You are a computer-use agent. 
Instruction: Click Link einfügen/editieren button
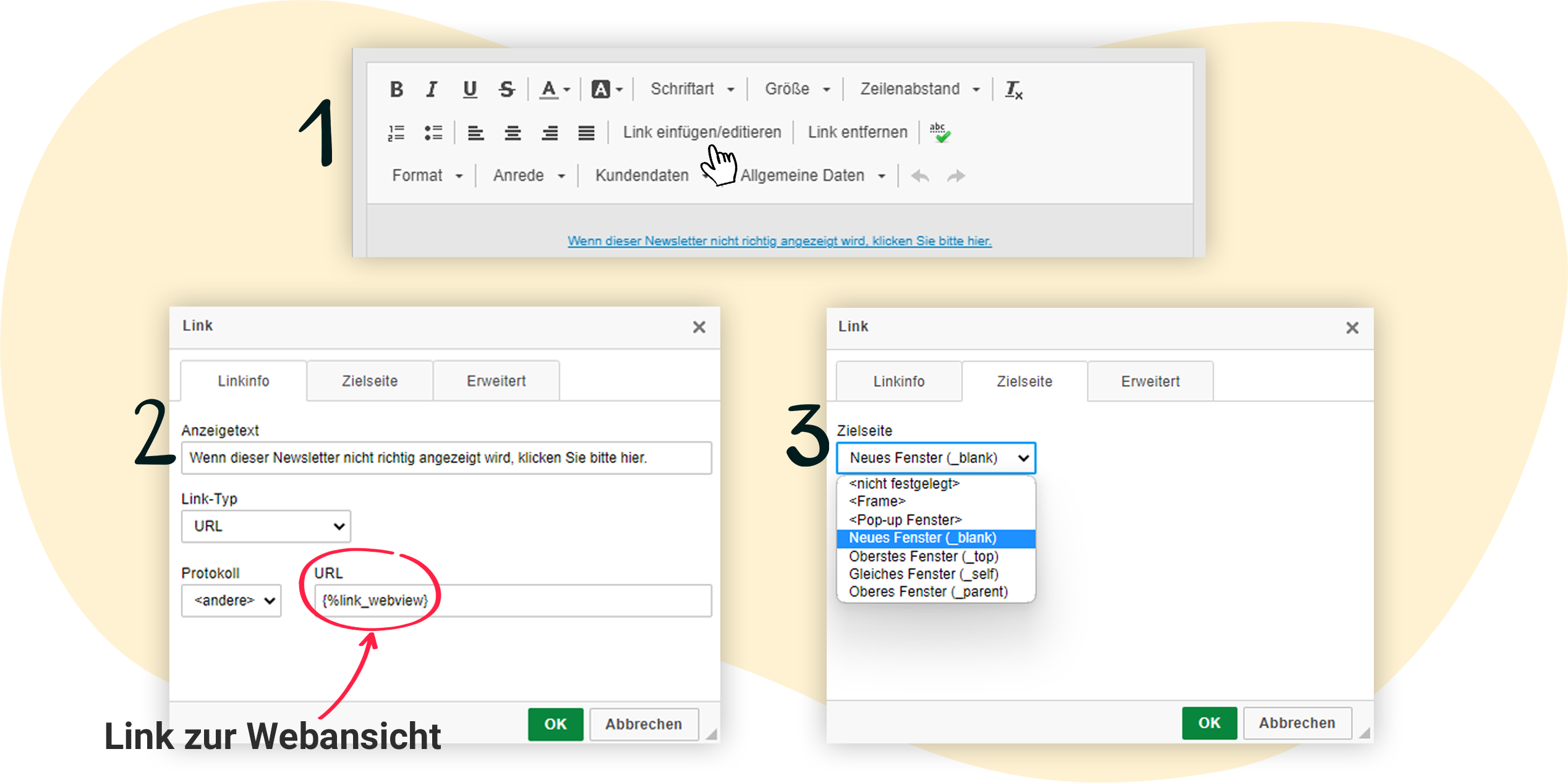pyautogui.click(x=701, y=132)
